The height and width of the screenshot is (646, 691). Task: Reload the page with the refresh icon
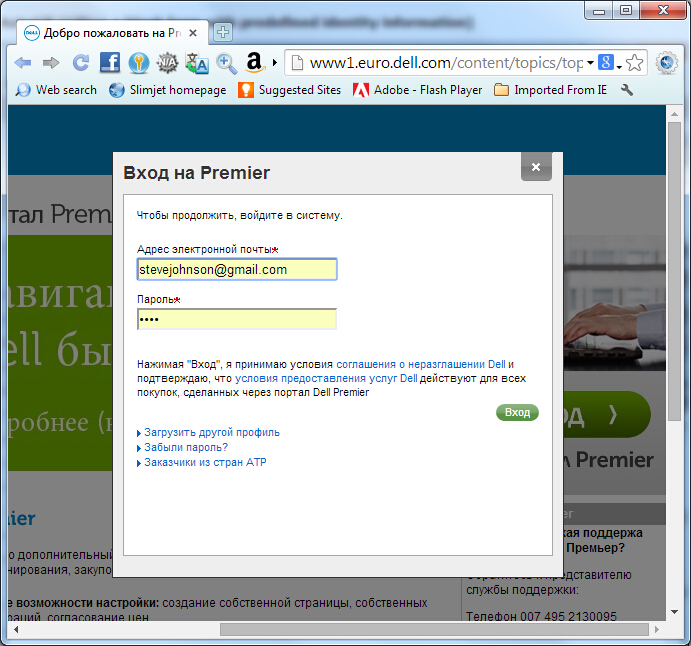click(x=81, y=63)
